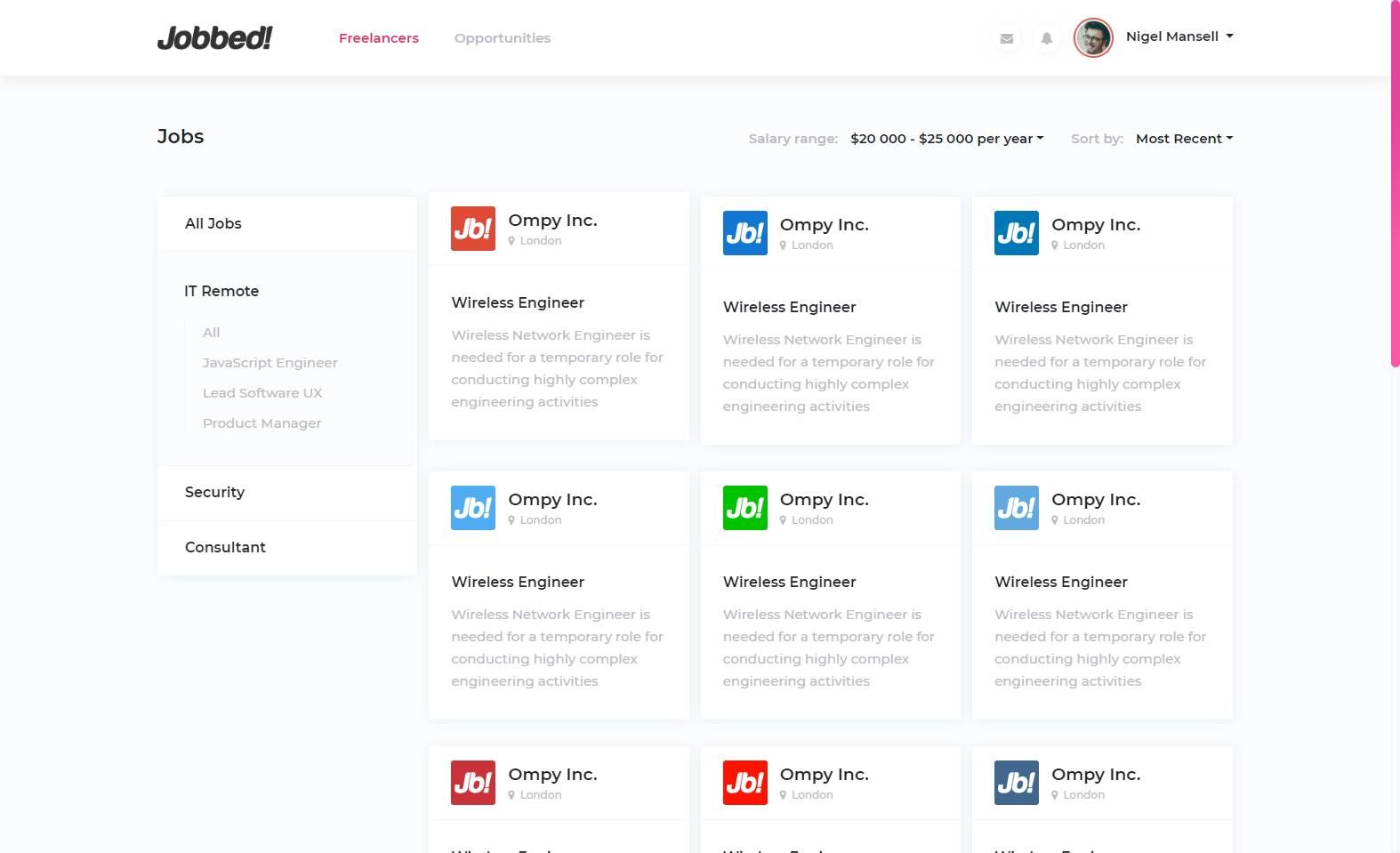
Task: Open the Most Recent sort dropdown
Action: point(1184,139)
